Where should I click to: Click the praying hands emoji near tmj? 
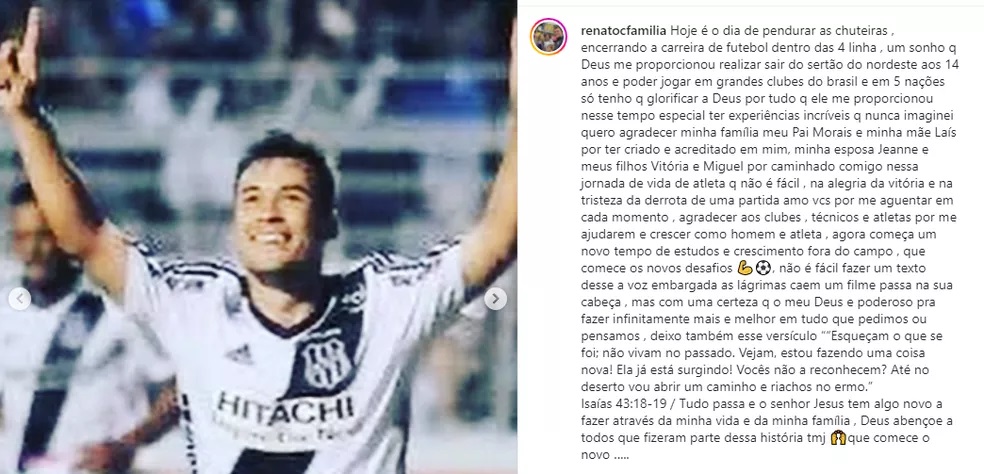[x=837, y=438]
